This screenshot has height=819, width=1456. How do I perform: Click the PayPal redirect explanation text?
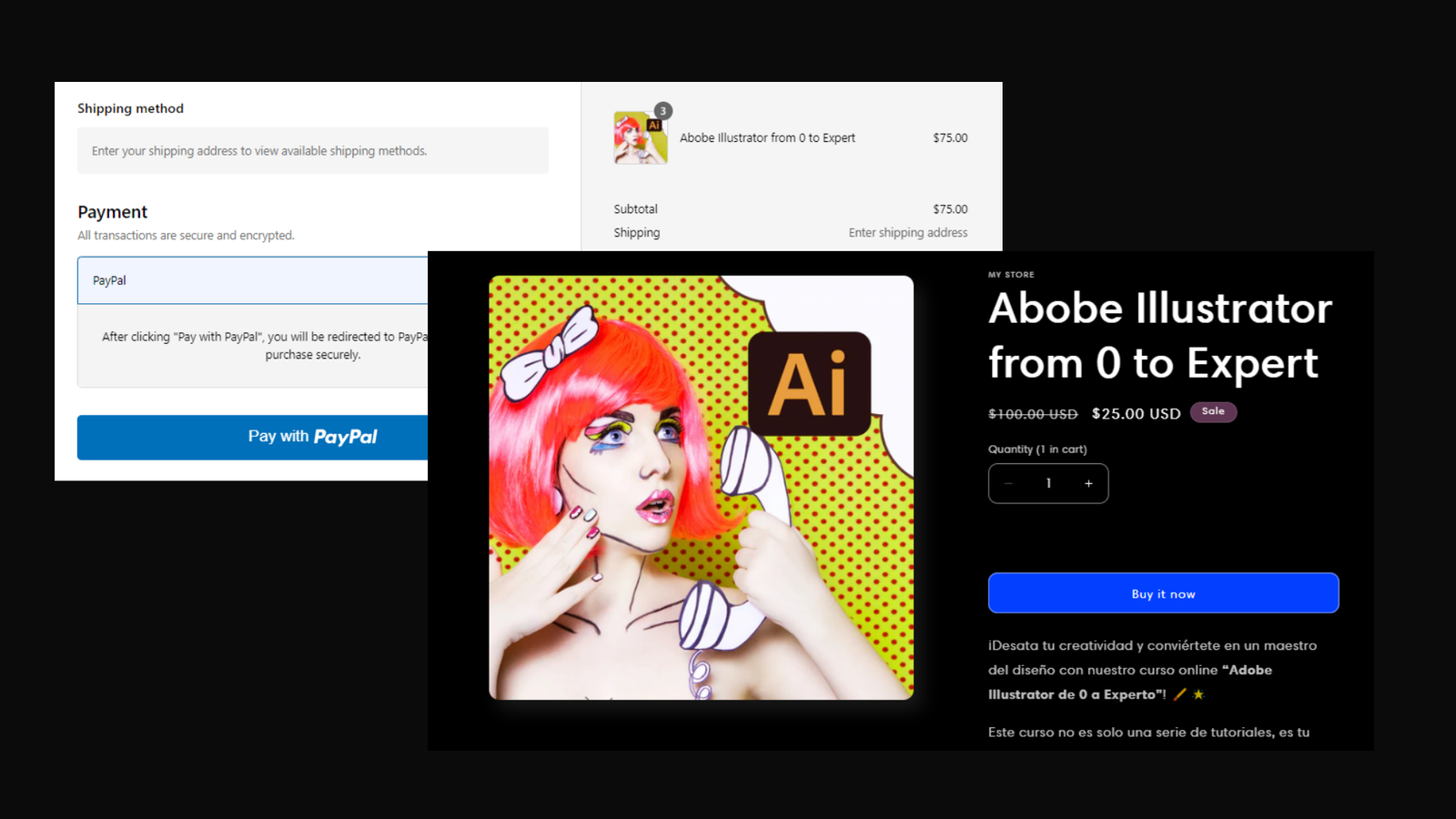264,346
